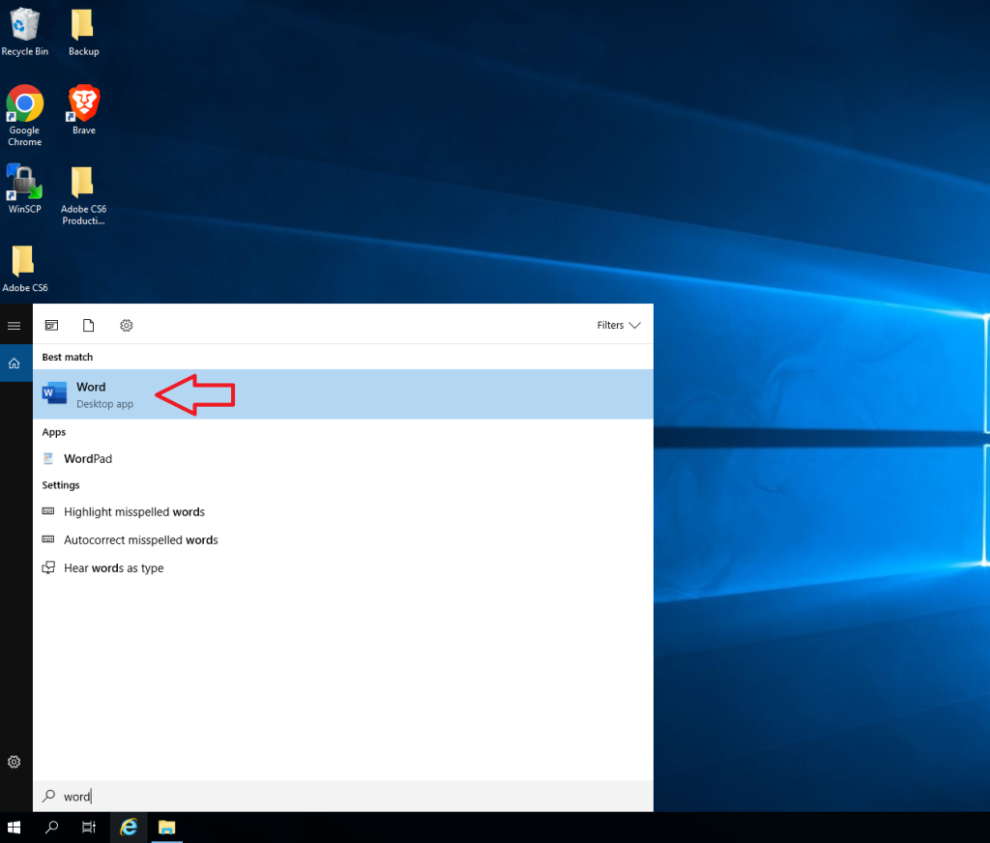Select the Settings filter icon
Screen dimensions: 990x843
126,325
